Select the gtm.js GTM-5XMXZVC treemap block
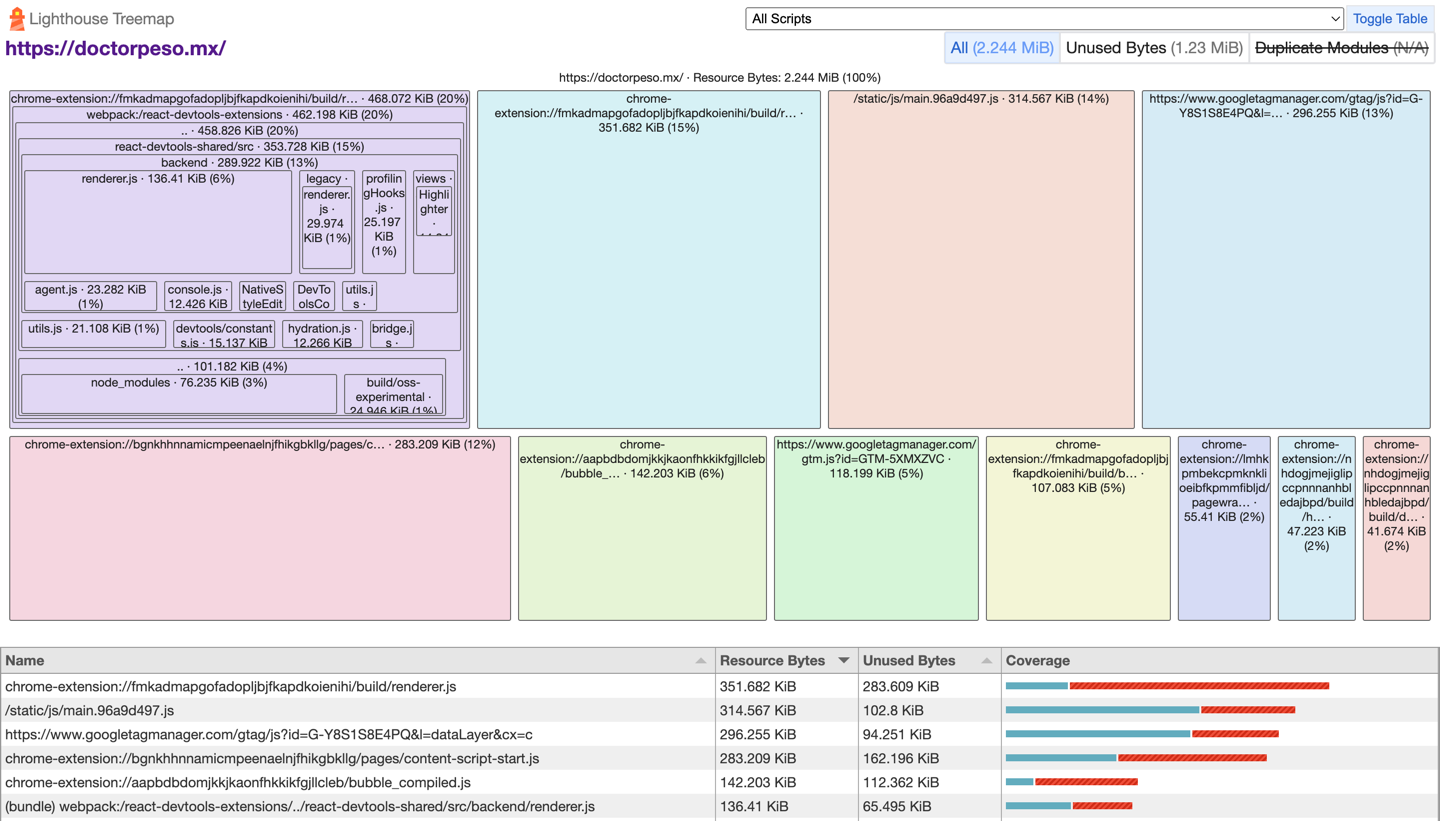Viewport: 1440px width, 821px height. [876, 528]
